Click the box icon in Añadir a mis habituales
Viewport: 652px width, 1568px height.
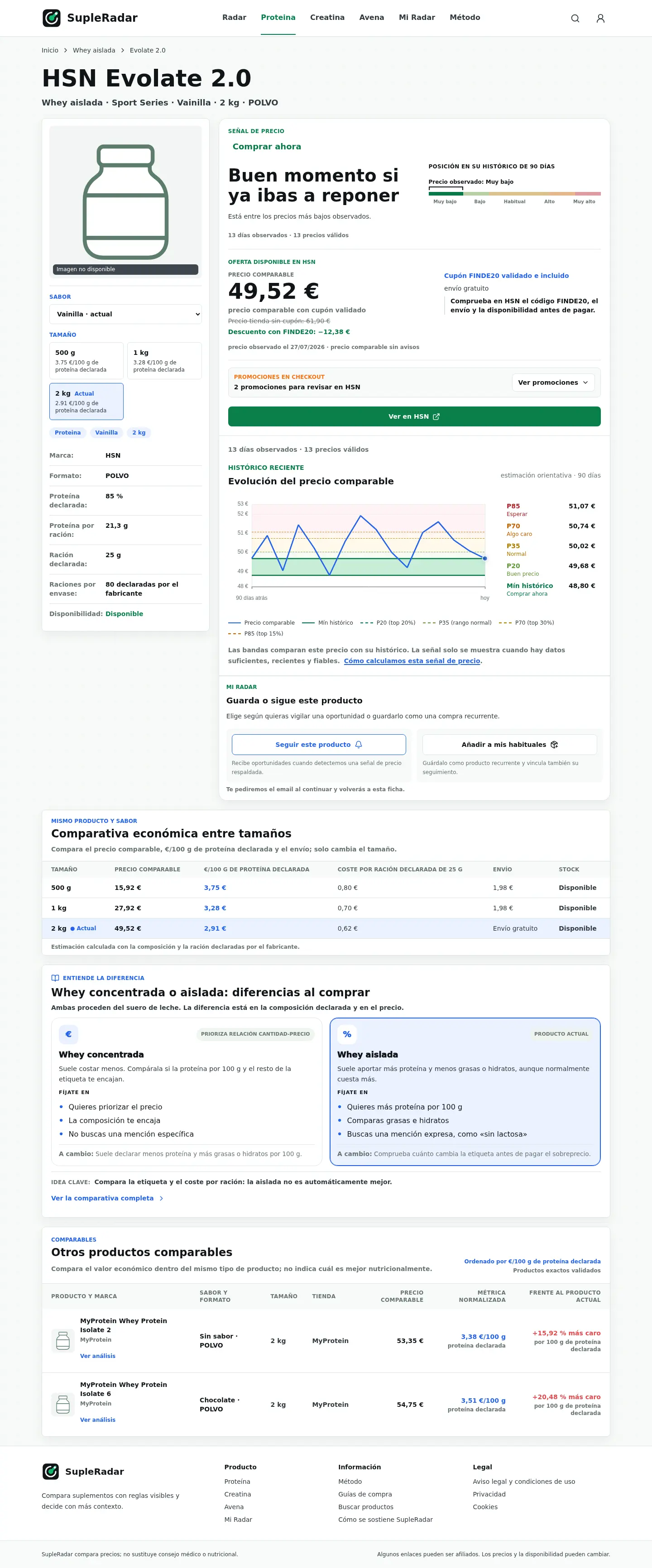pyautogui.click(x=554, y=745)
